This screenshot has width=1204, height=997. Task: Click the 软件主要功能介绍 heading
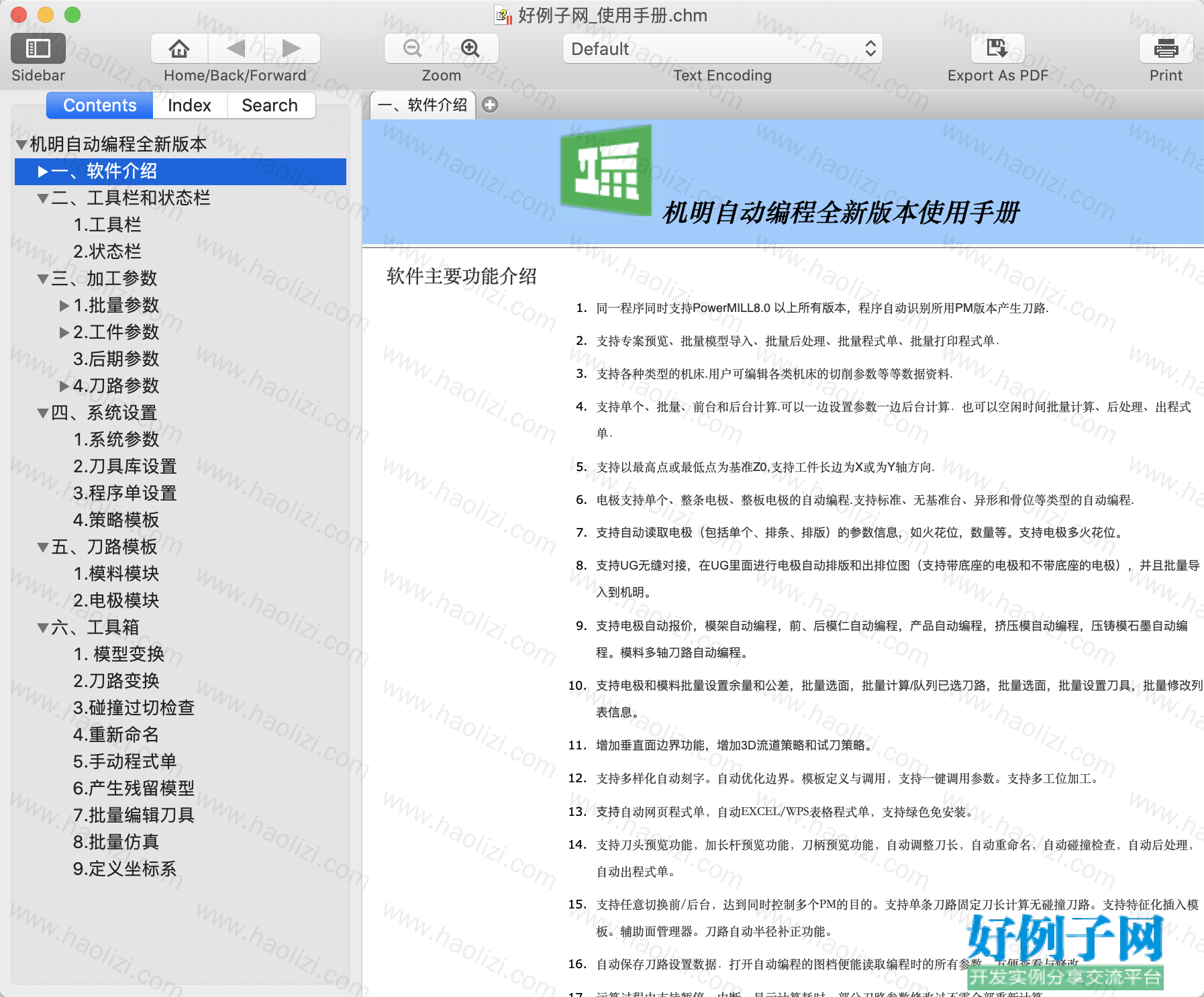pyautogui.click(x=462, y=276)
